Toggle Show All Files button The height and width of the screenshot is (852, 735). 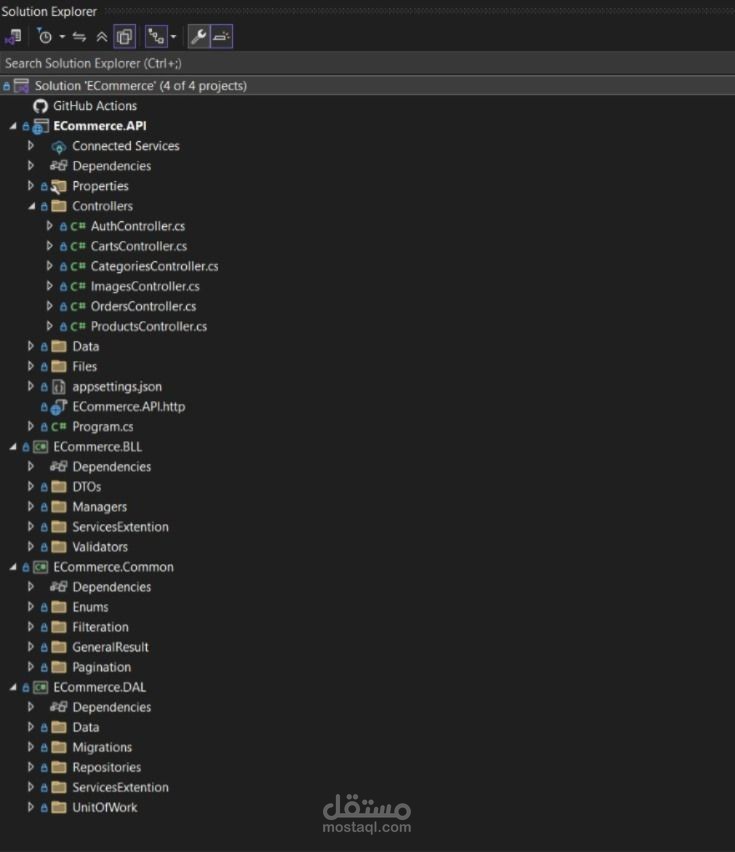point(124,37)
